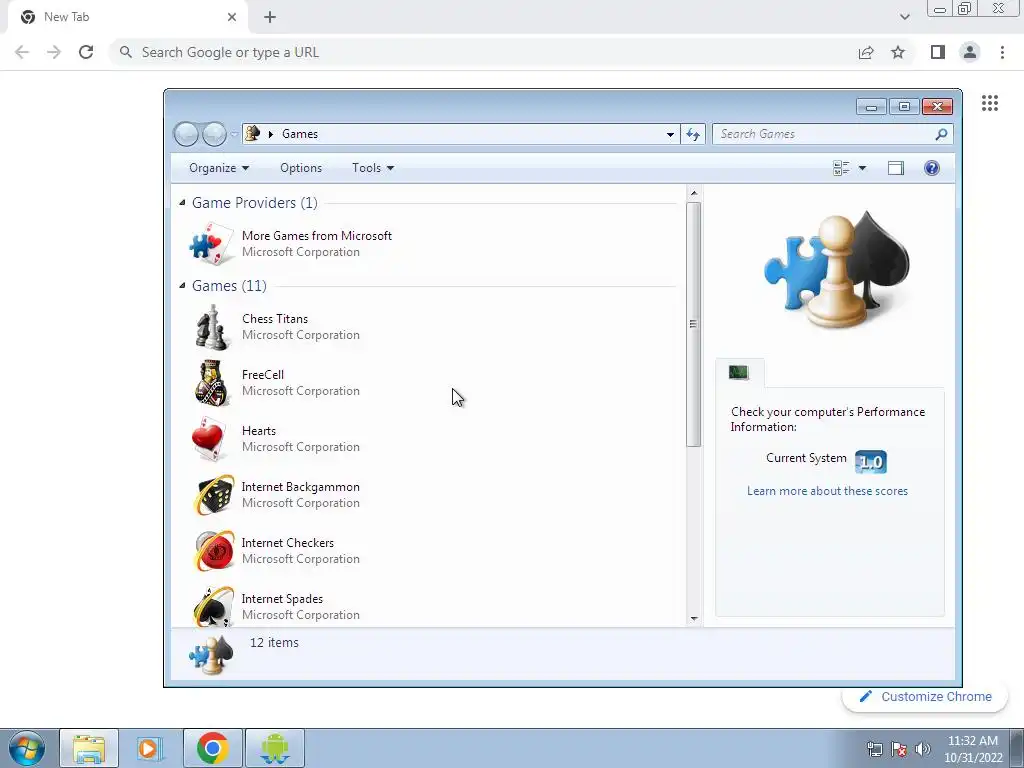Select the Hearts text label
Viewport: 1024px width, 768px height.
pos(259,431)
